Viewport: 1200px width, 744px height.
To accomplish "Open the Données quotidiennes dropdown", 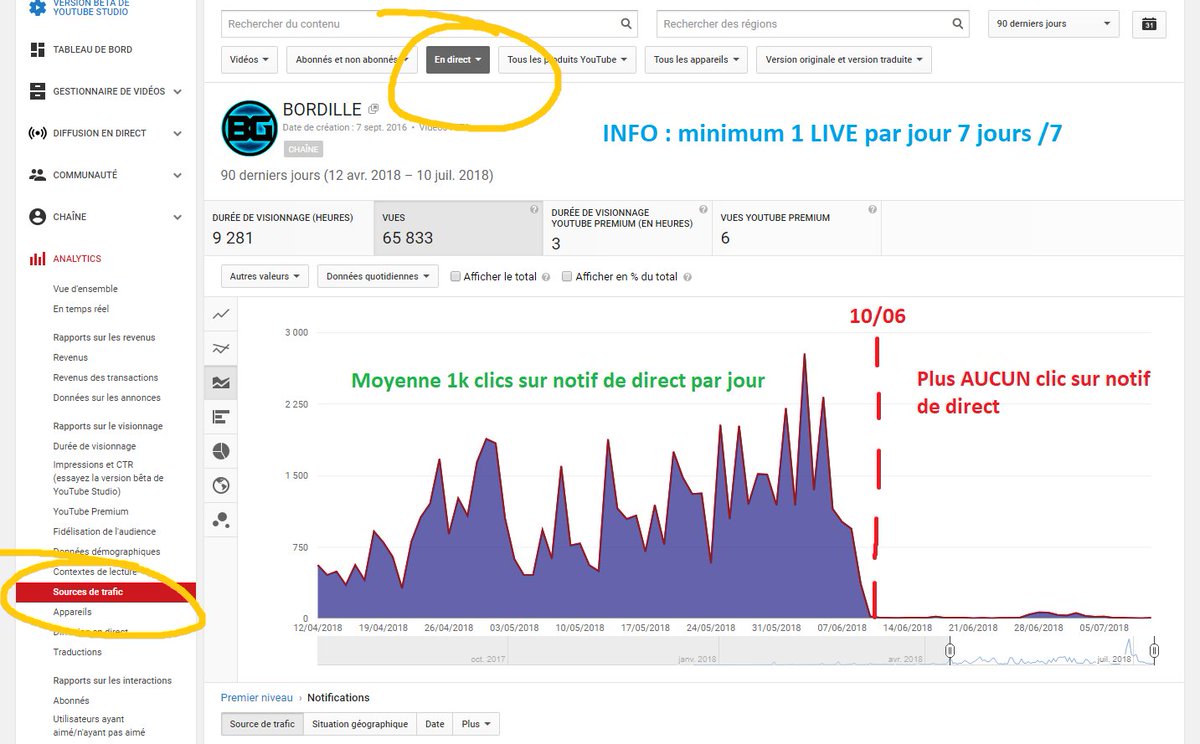I will (378, 276).
